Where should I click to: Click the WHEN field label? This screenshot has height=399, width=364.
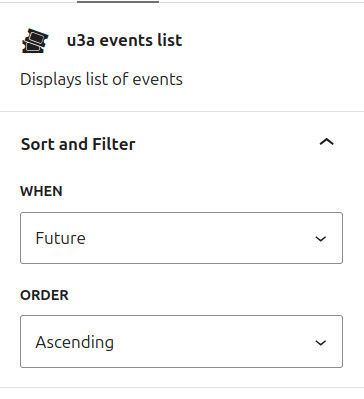tap(41, 191)
